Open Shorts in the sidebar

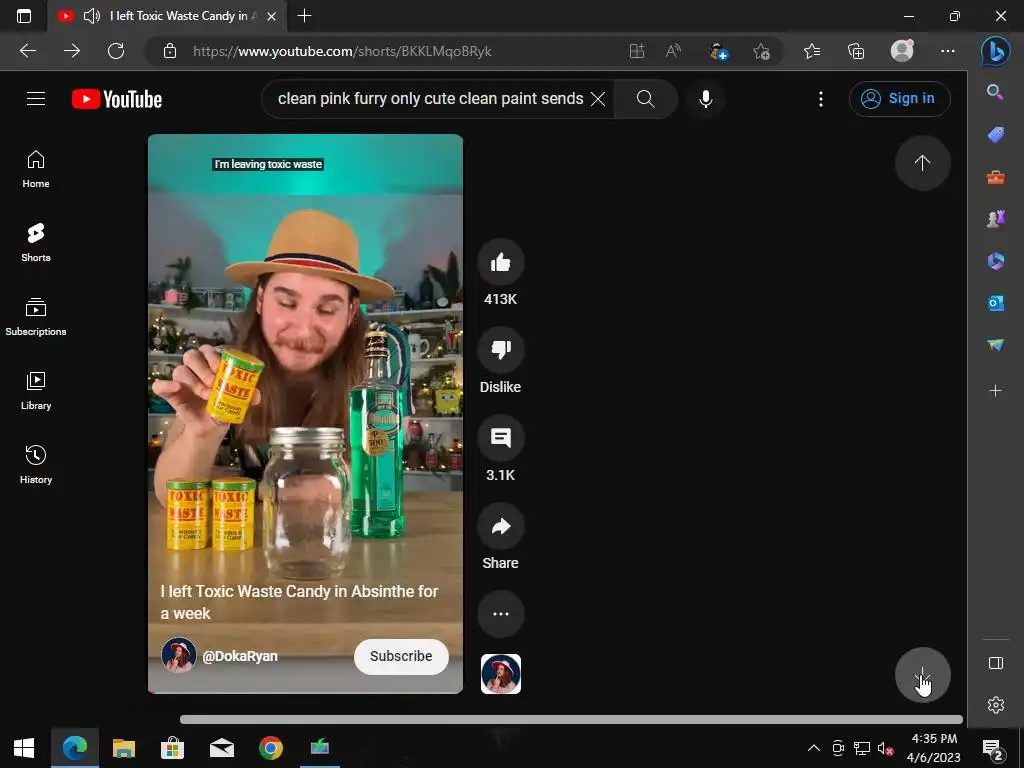click(x=36, y=243)
